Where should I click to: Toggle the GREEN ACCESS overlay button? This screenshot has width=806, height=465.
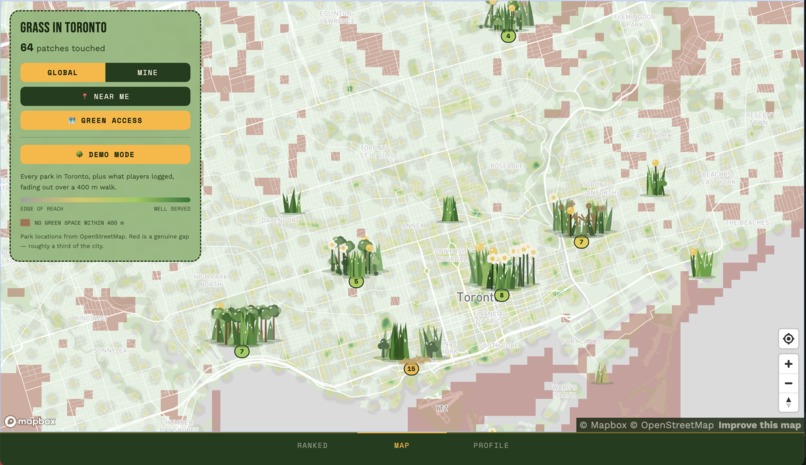[105, 120]
